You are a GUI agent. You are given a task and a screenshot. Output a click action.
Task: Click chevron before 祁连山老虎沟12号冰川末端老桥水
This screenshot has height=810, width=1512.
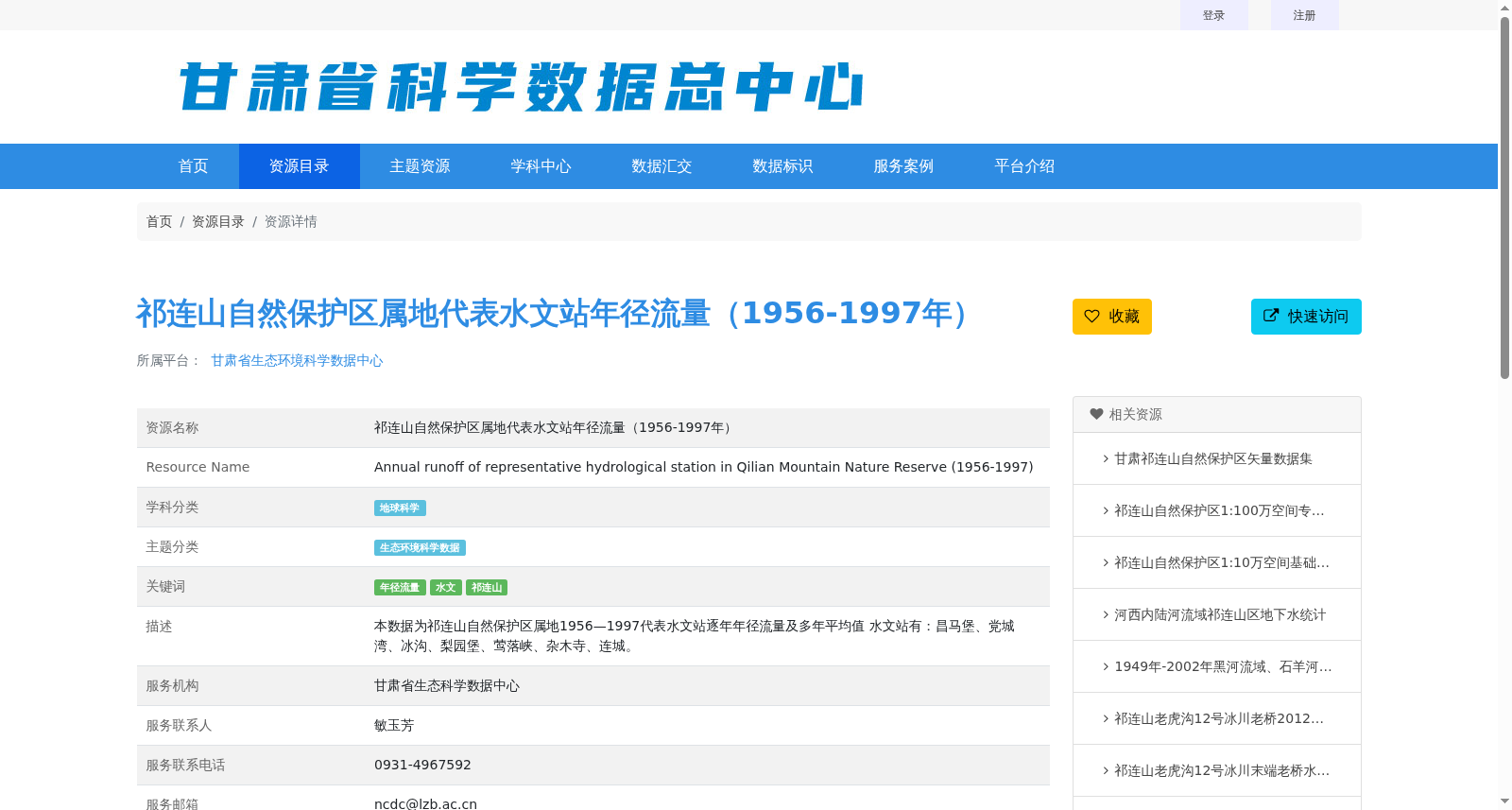tap(1106, 770)
